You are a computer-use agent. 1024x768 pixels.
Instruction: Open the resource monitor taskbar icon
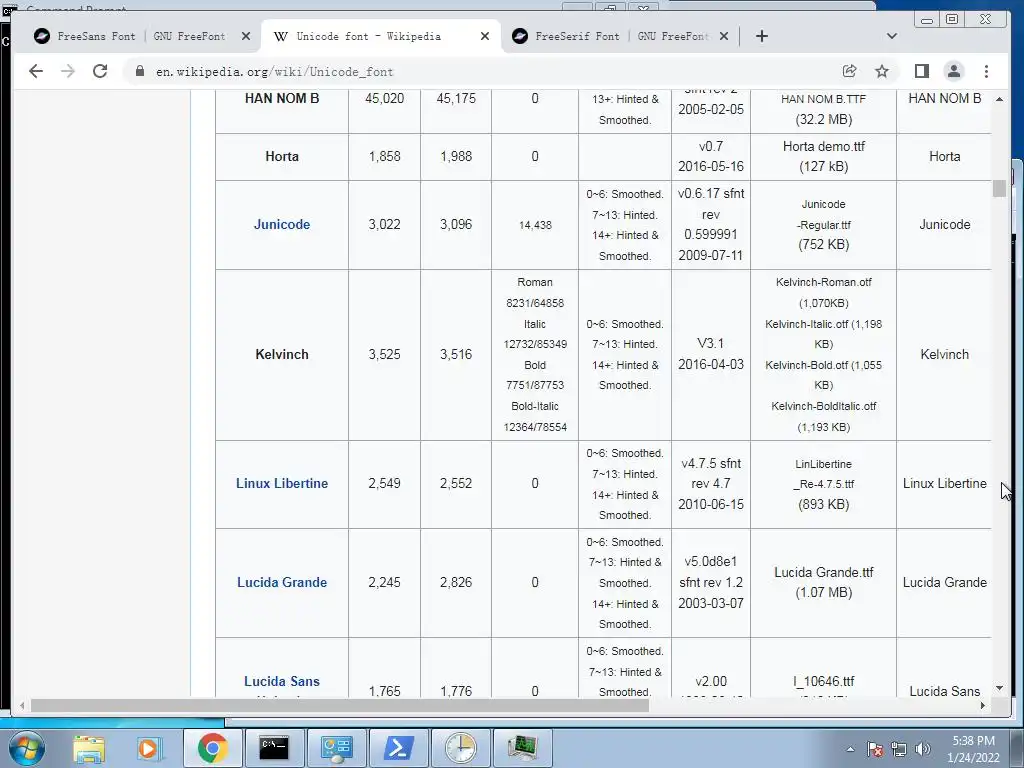[x=522, y=748]
